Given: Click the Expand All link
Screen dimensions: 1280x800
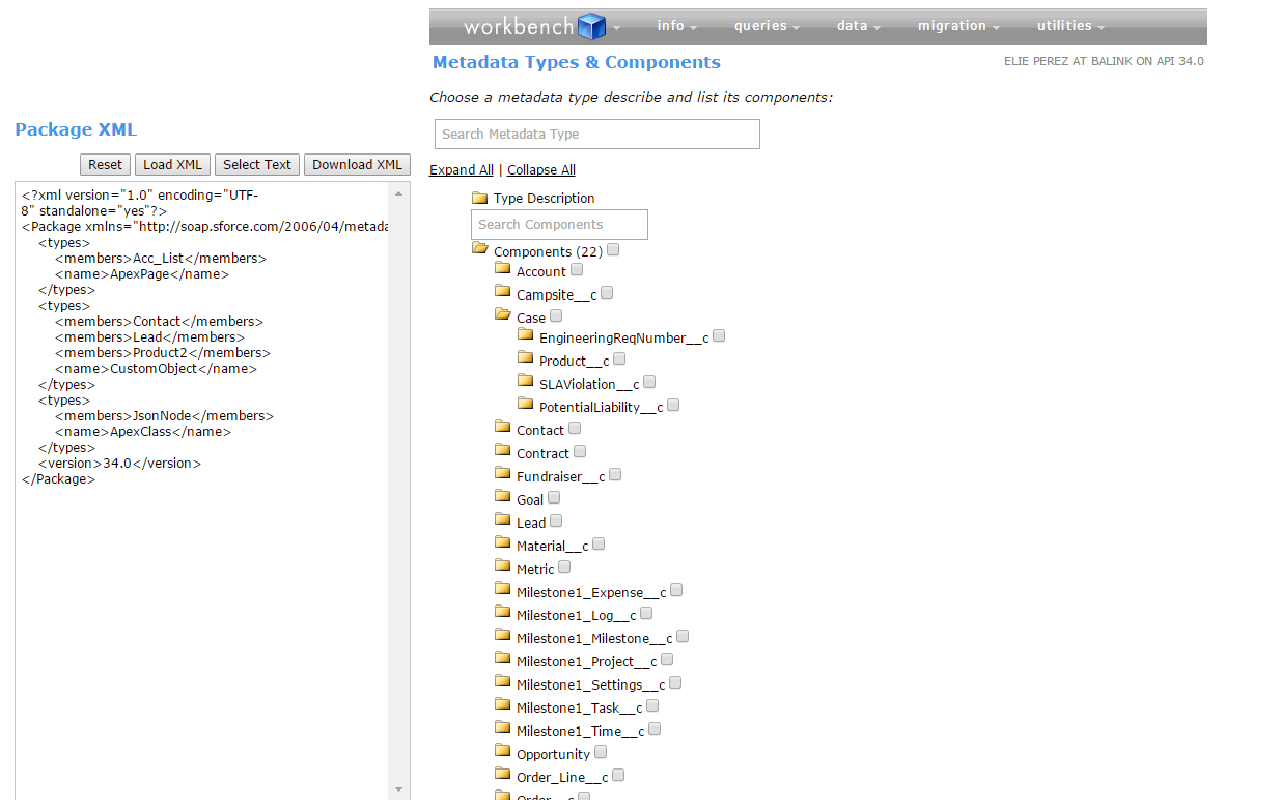Looking at the screenshot, I should click(461, 170).
